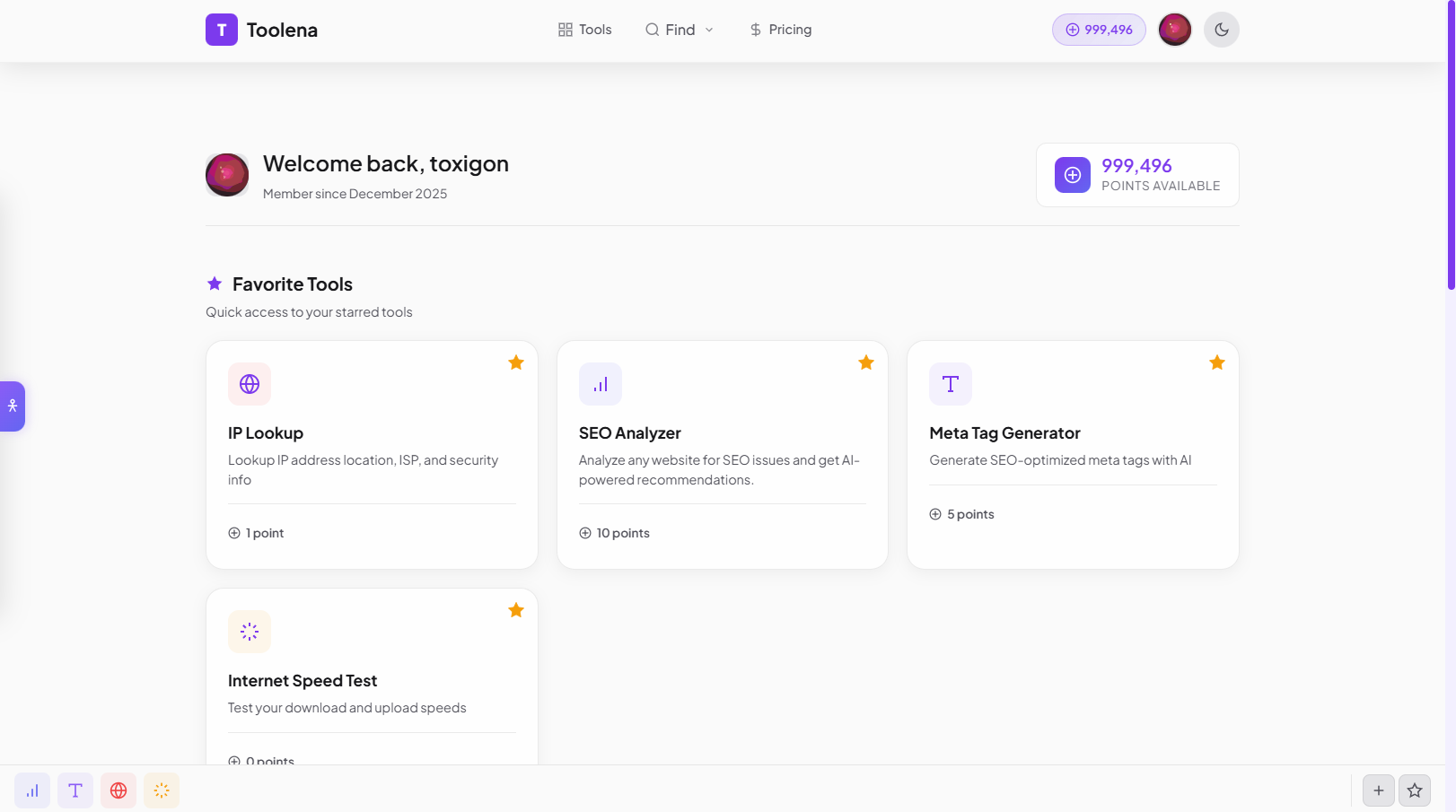Select the SEO Analyzer shortcut in bottom dock
1456x812 pixels.
[x=32, y=790]
